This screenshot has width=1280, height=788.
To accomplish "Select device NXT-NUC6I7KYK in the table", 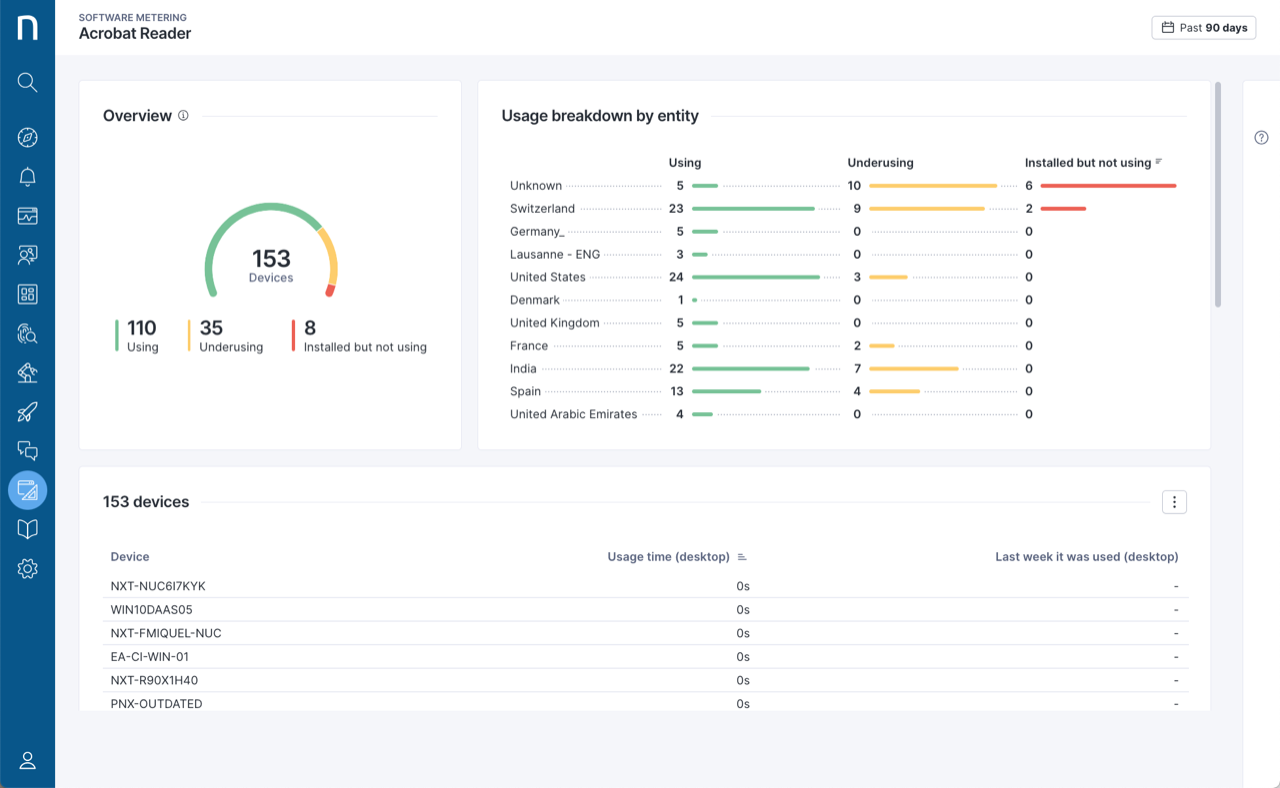I will click(x=158, y=586).
